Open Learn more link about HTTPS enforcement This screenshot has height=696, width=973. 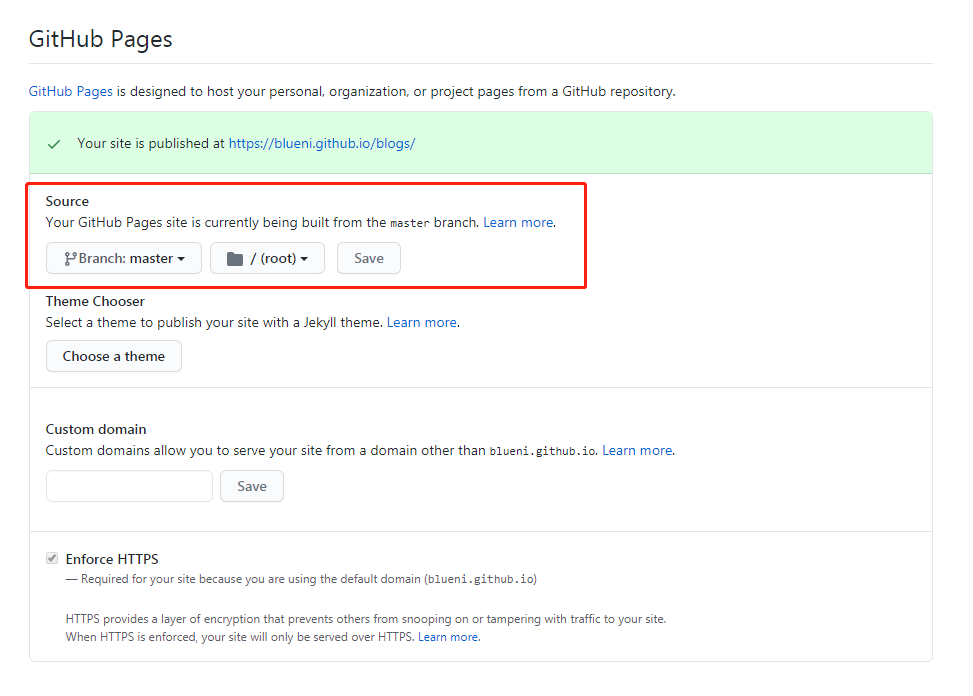(448, 637)
